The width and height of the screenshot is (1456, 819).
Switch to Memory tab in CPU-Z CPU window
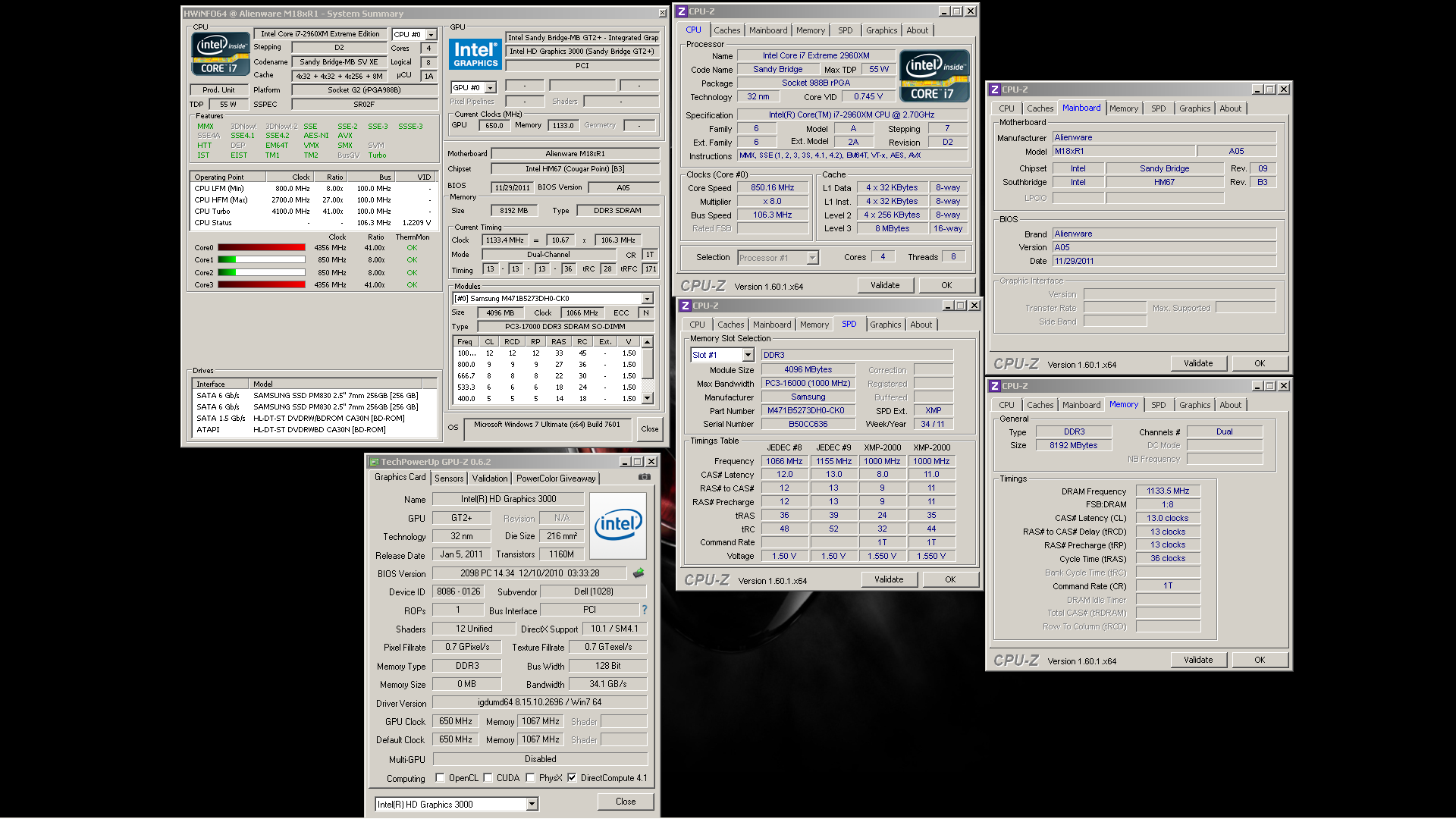click(811, 30)
